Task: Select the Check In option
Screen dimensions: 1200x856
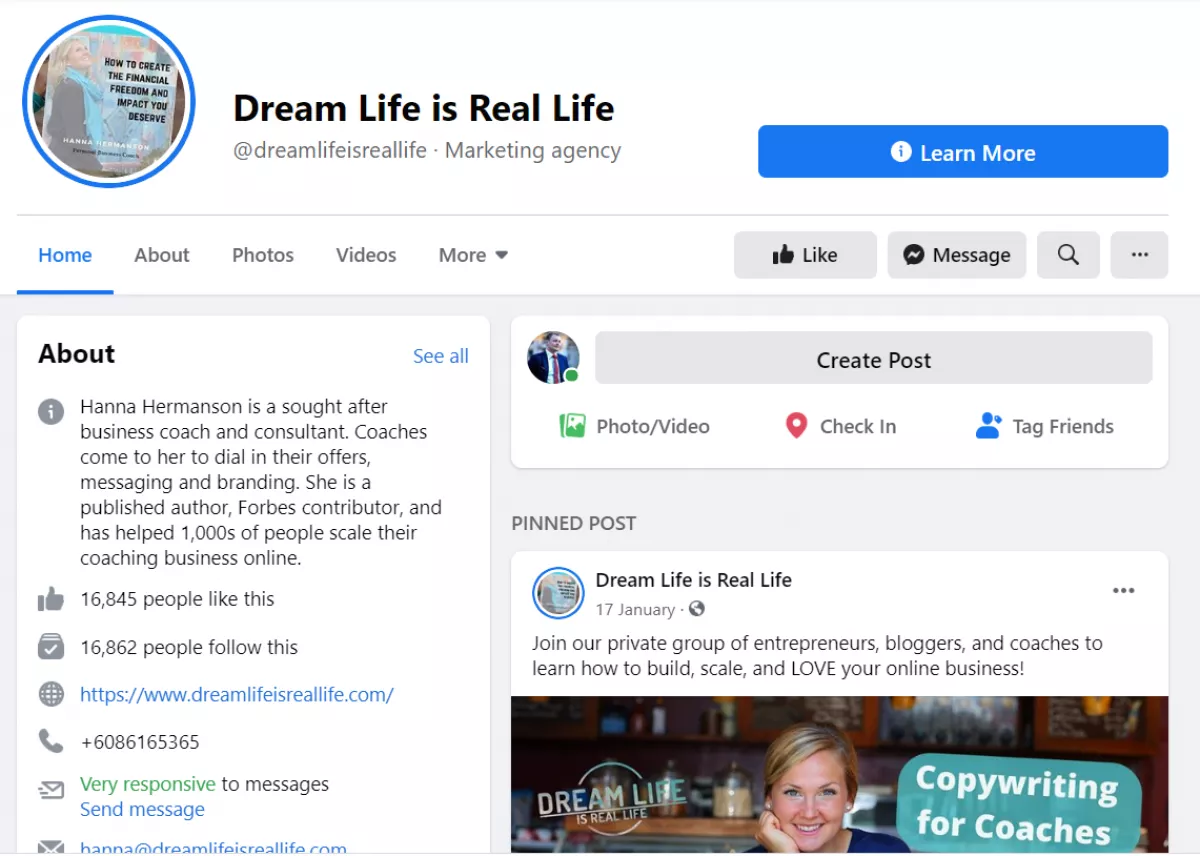Action: coord(840,426)
